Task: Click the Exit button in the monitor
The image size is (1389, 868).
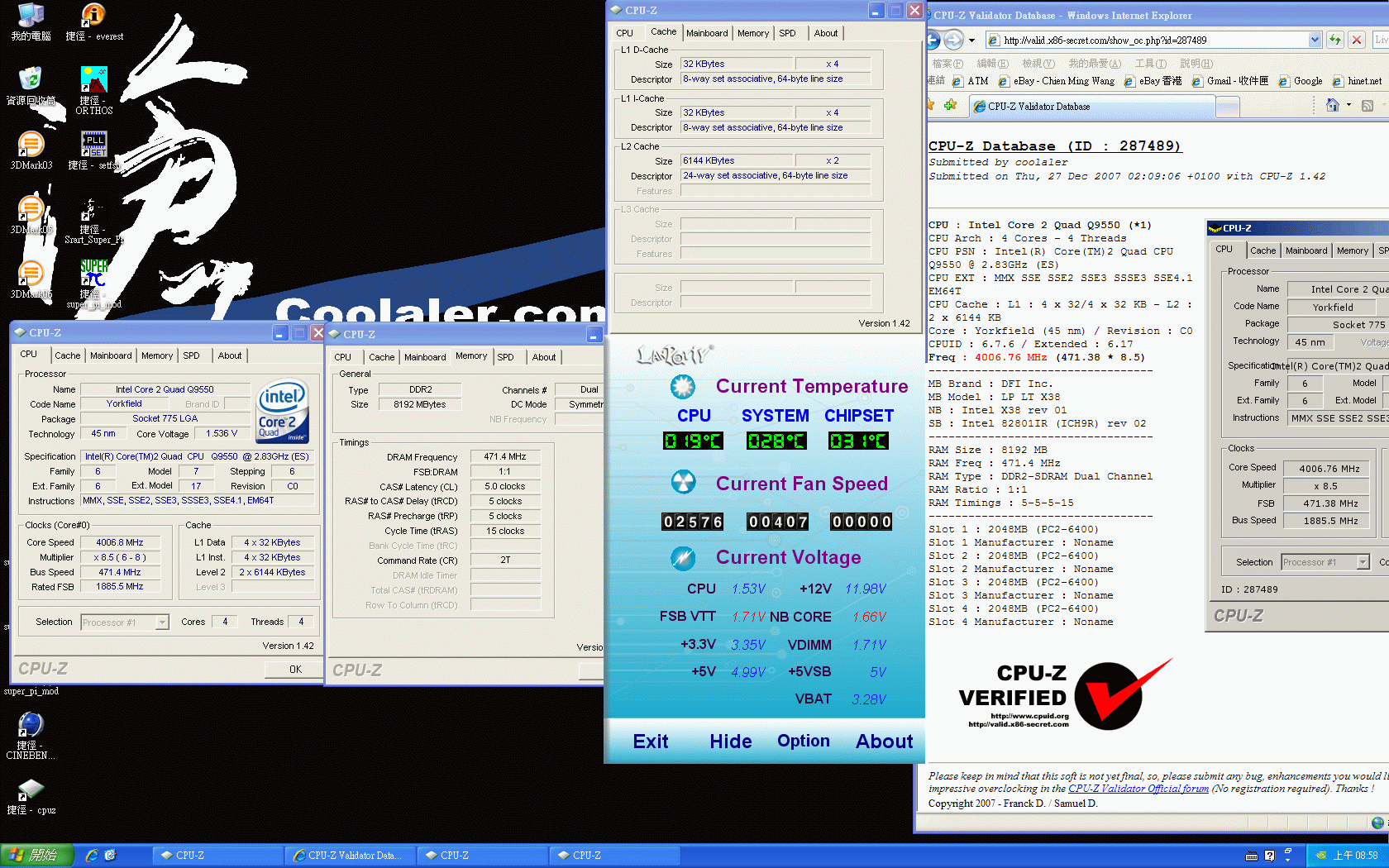Action: click(651, 742)
